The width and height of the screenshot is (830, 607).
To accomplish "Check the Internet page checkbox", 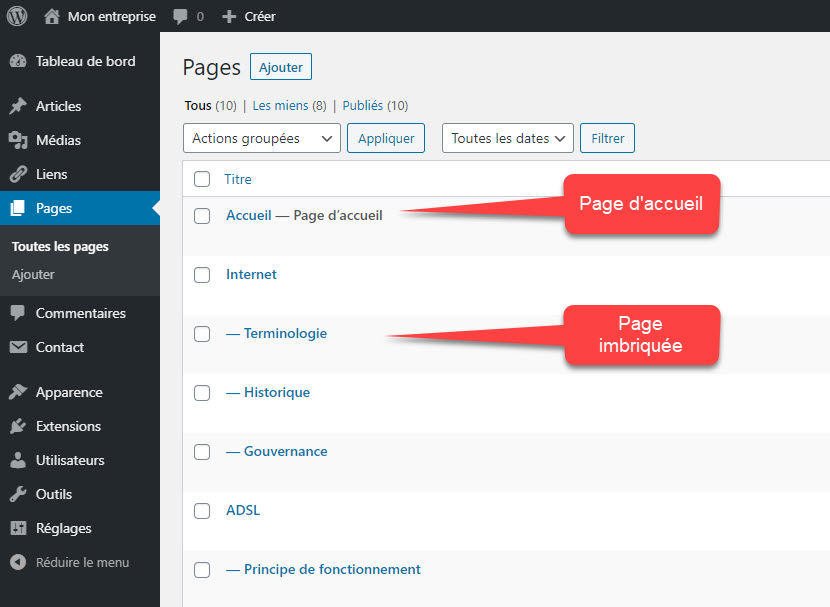I will click(202, 275).
